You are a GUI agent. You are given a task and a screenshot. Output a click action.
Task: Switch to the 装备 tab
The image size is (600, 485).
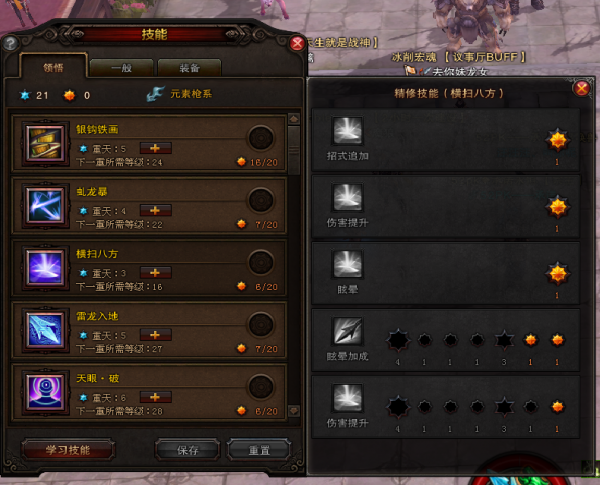pos(189,68)
